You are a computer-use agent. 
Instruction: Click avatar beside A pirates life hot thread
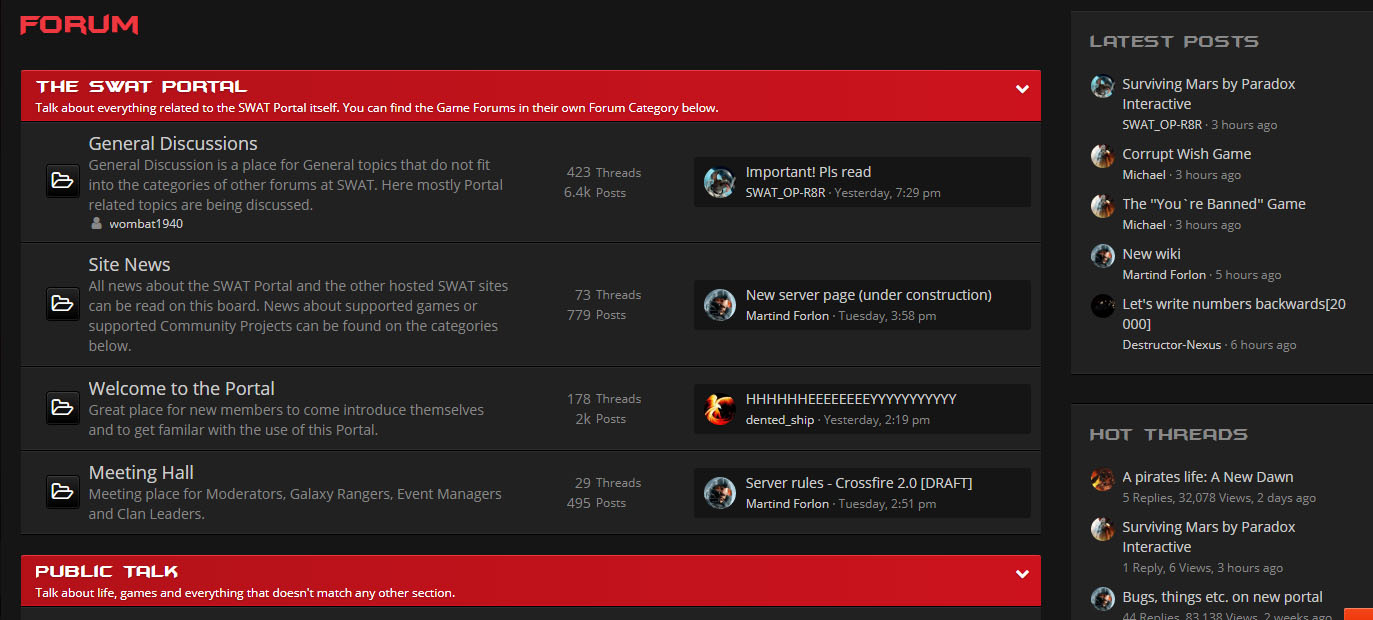[x=1102, y=479]
